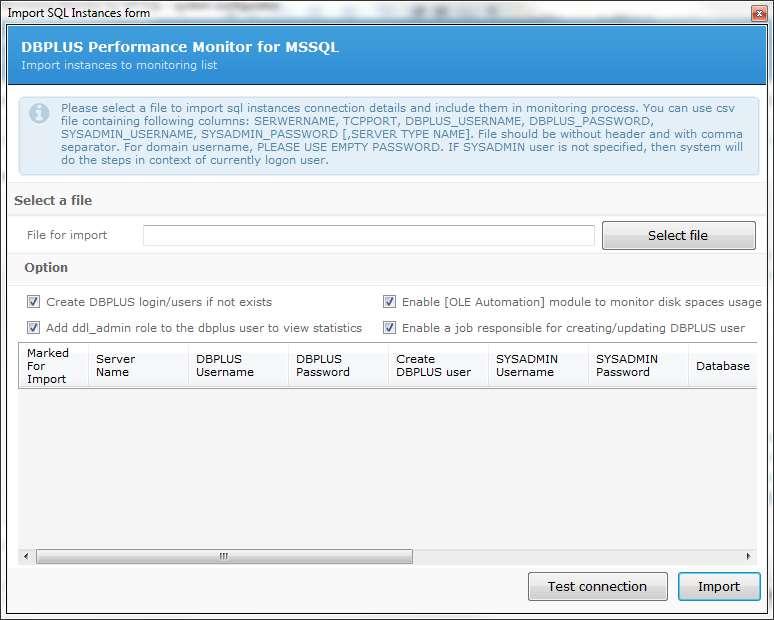Click the Select file button
The width and height of the screenshot is (774, 620).
coord(679,235)
